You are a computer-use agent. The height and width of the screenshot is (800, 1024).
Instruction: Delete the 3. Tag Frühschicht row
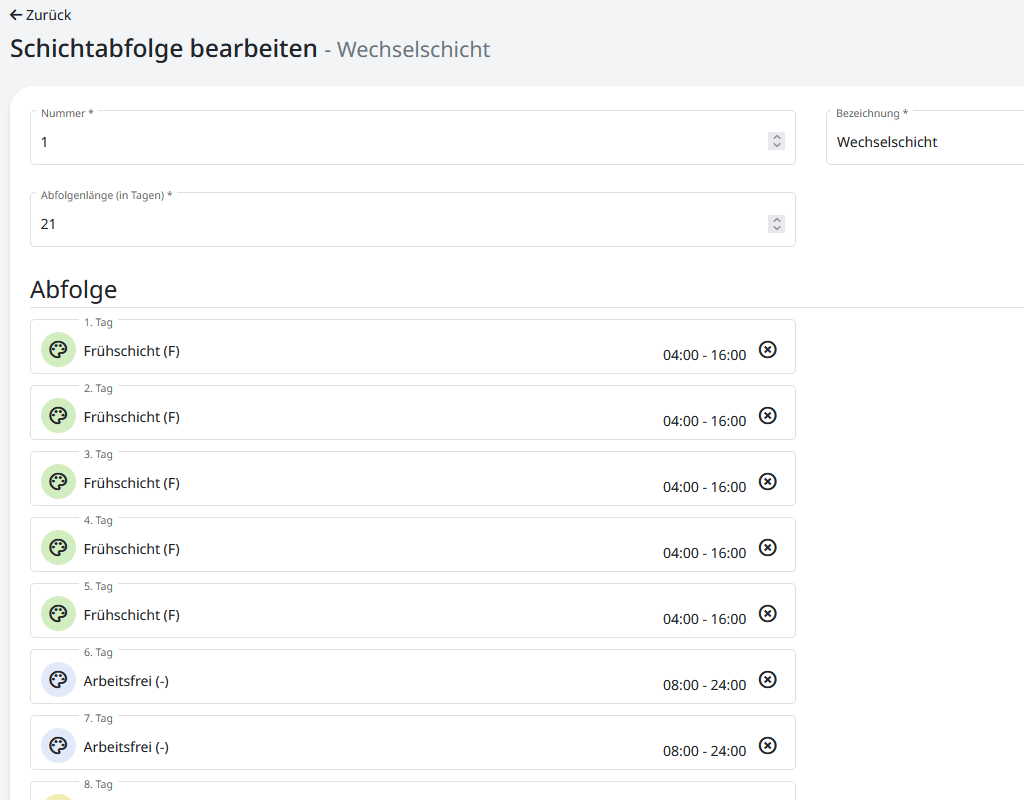pos(767,481)
